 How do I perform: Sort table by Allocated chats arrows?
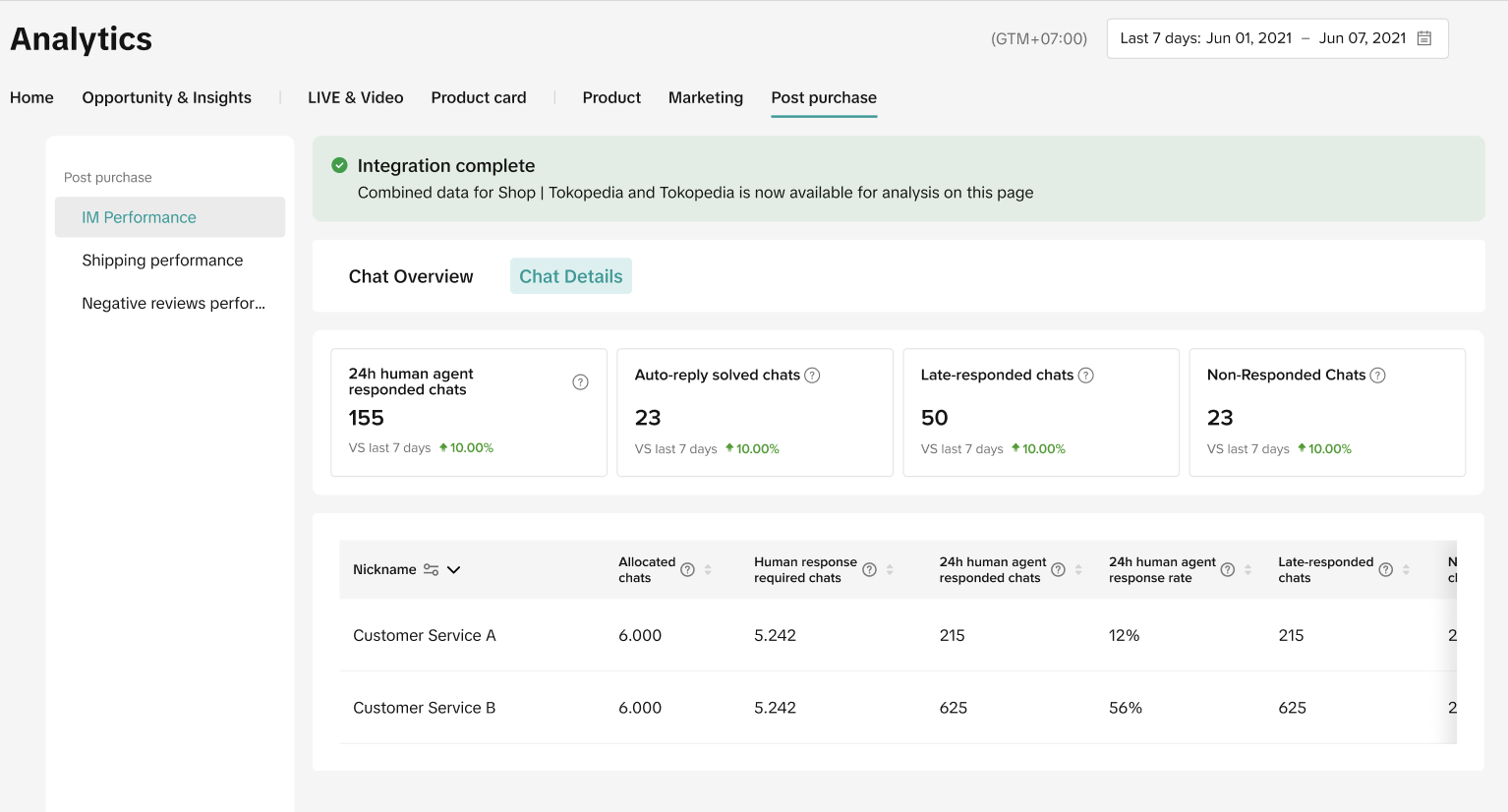tap(708, 570)
